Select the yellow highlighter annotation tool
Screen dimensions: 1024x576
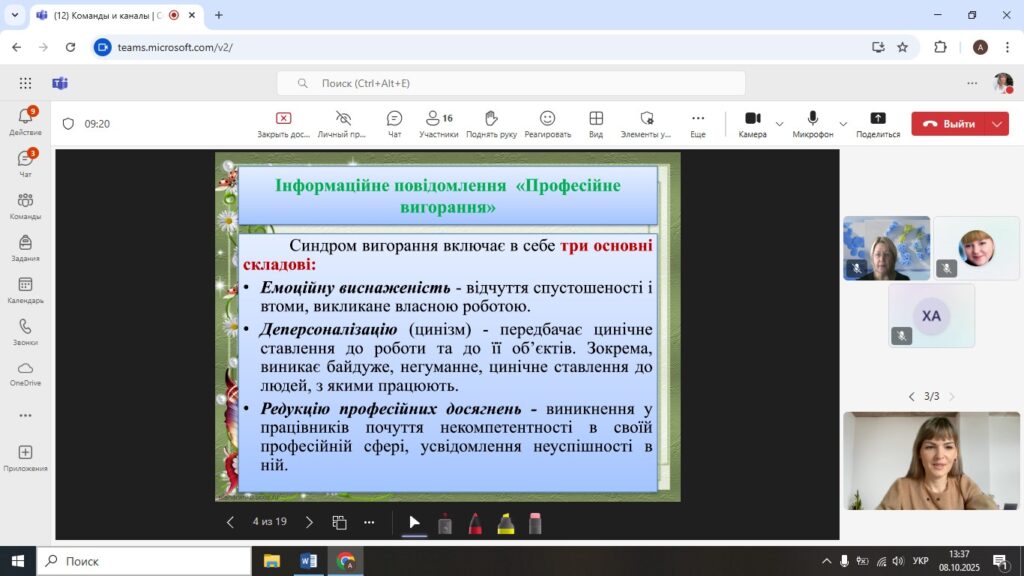point(506,523)
